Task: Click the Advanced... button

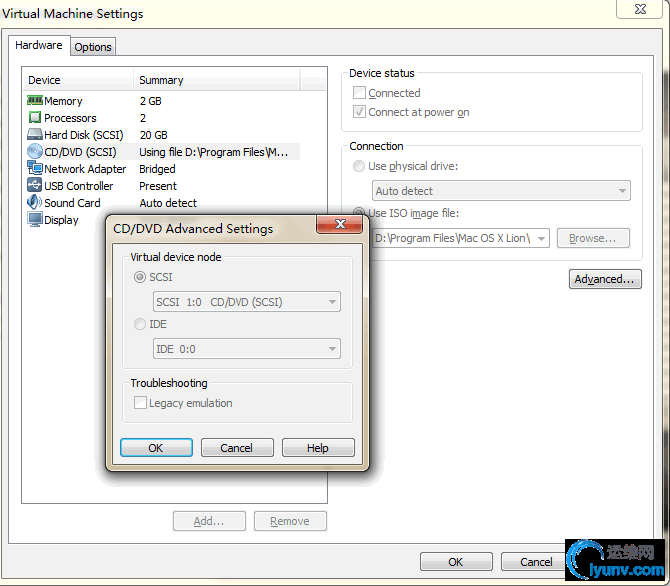Action: (x=605, y=279)
